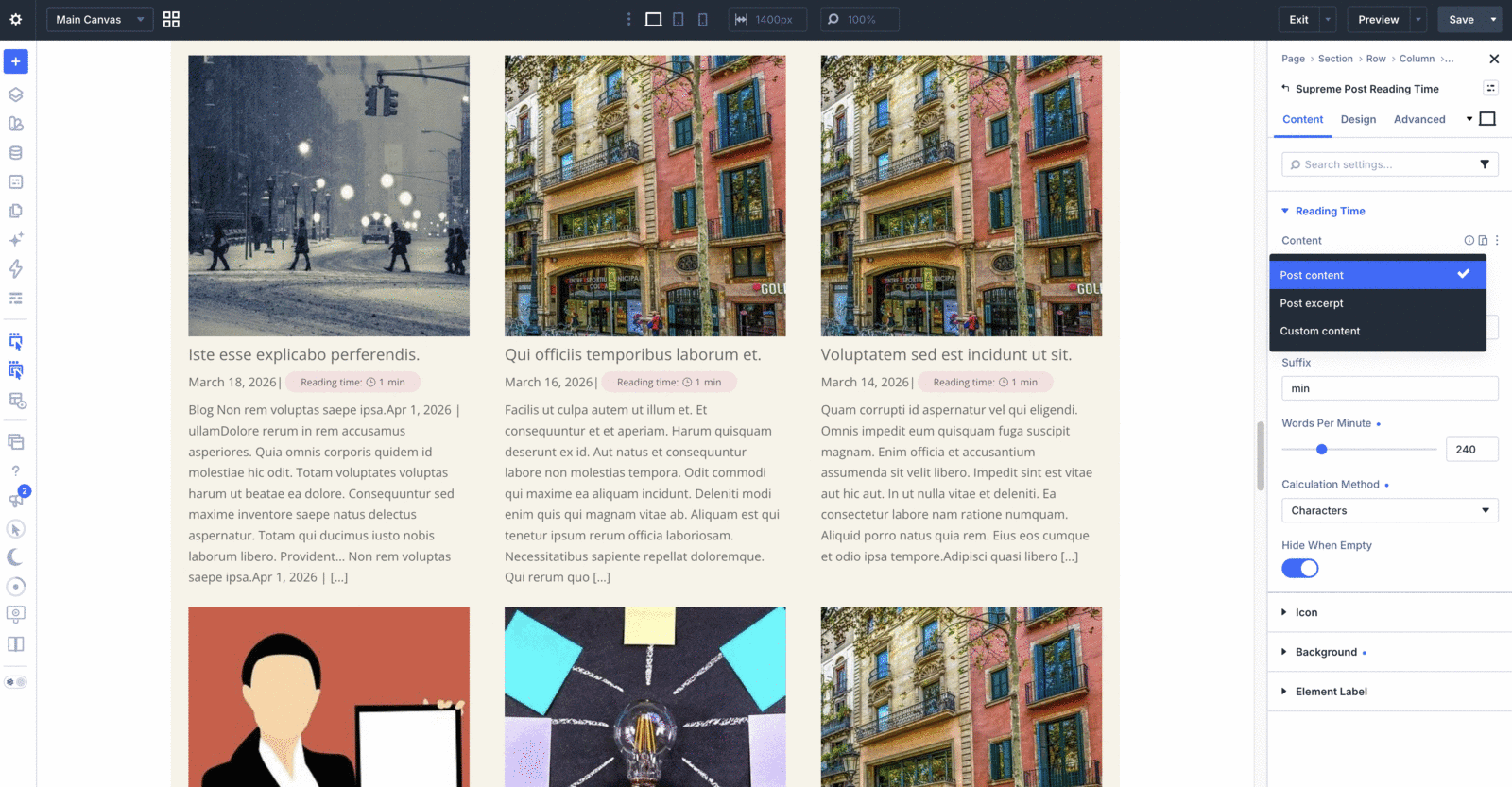Adjust the Words Per Minute slider handle
This screenshot has width=1512, height=787.
coord(1322,450)
